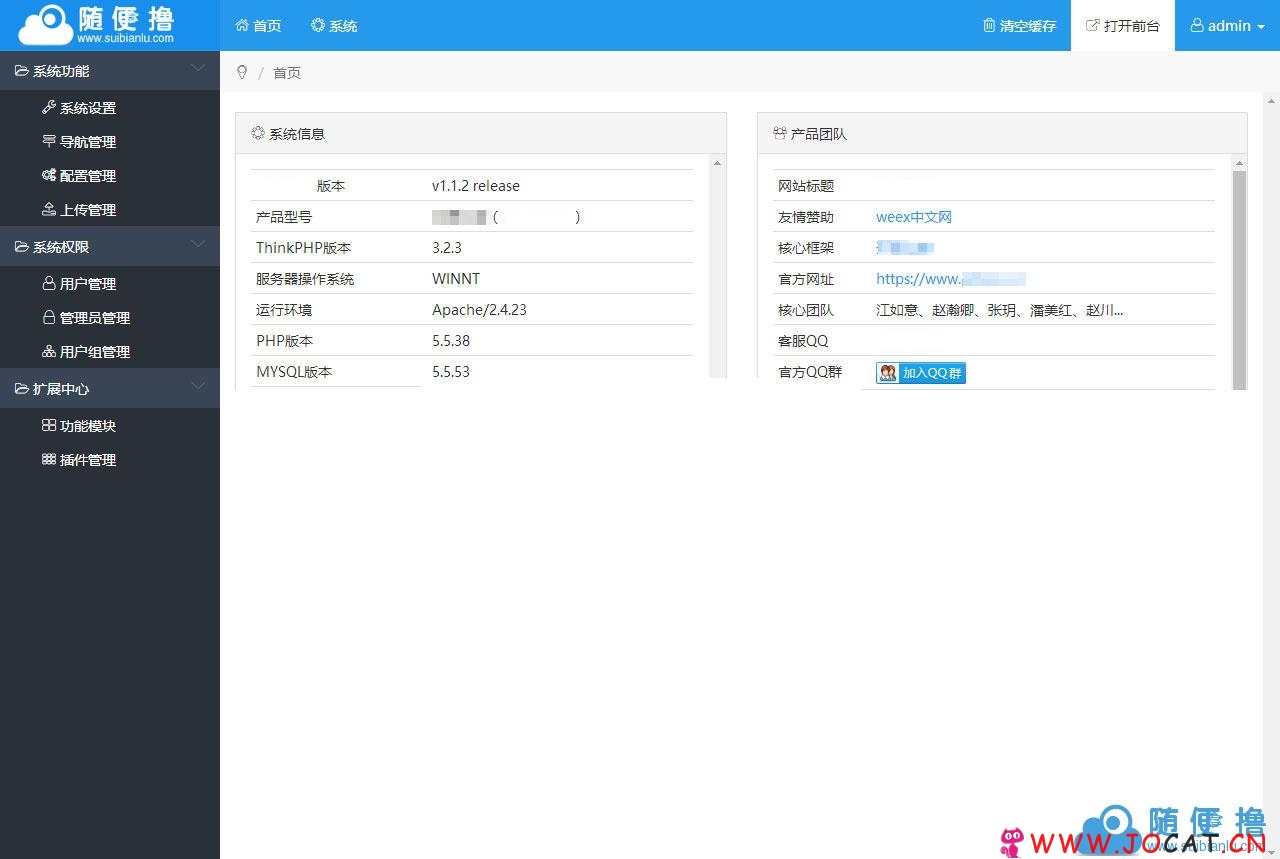Click the page scrollbar up arrow
This screenshot has width=1280, height=859.
pyautogui.click(x=1272, y=100)
